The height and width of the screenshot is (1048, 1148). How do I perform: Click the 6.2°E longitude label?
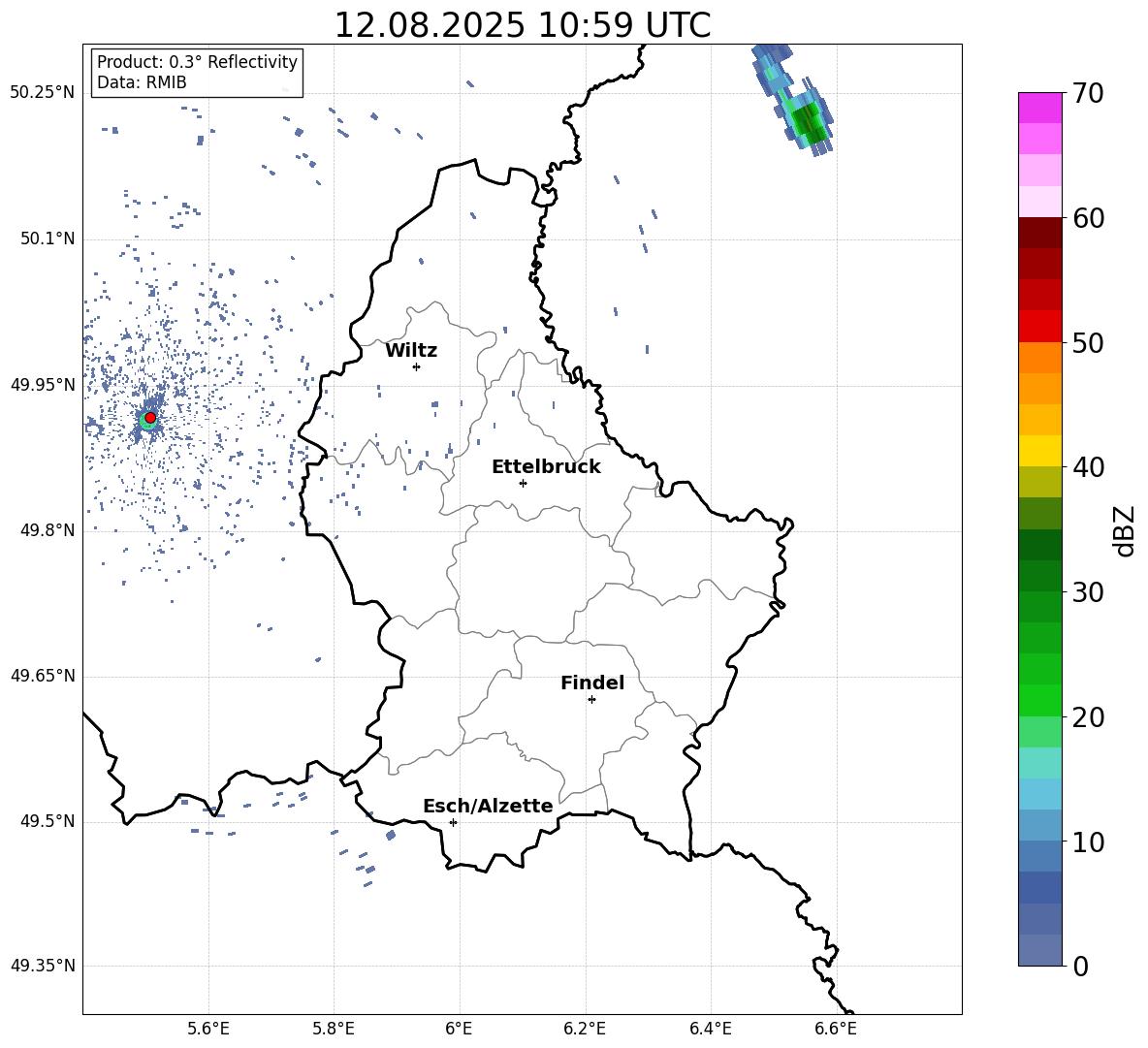pyautogui.click(x=585, y=1029)
